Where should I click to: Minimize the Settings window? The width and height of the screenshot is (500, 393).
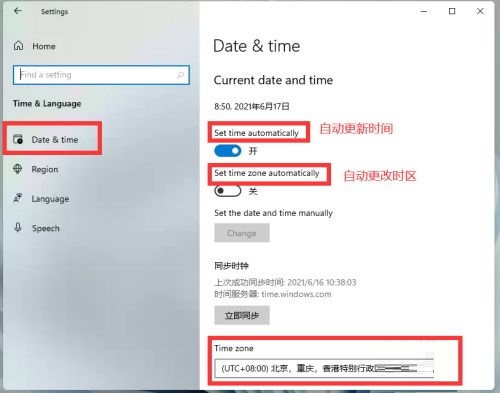point(424,11)
